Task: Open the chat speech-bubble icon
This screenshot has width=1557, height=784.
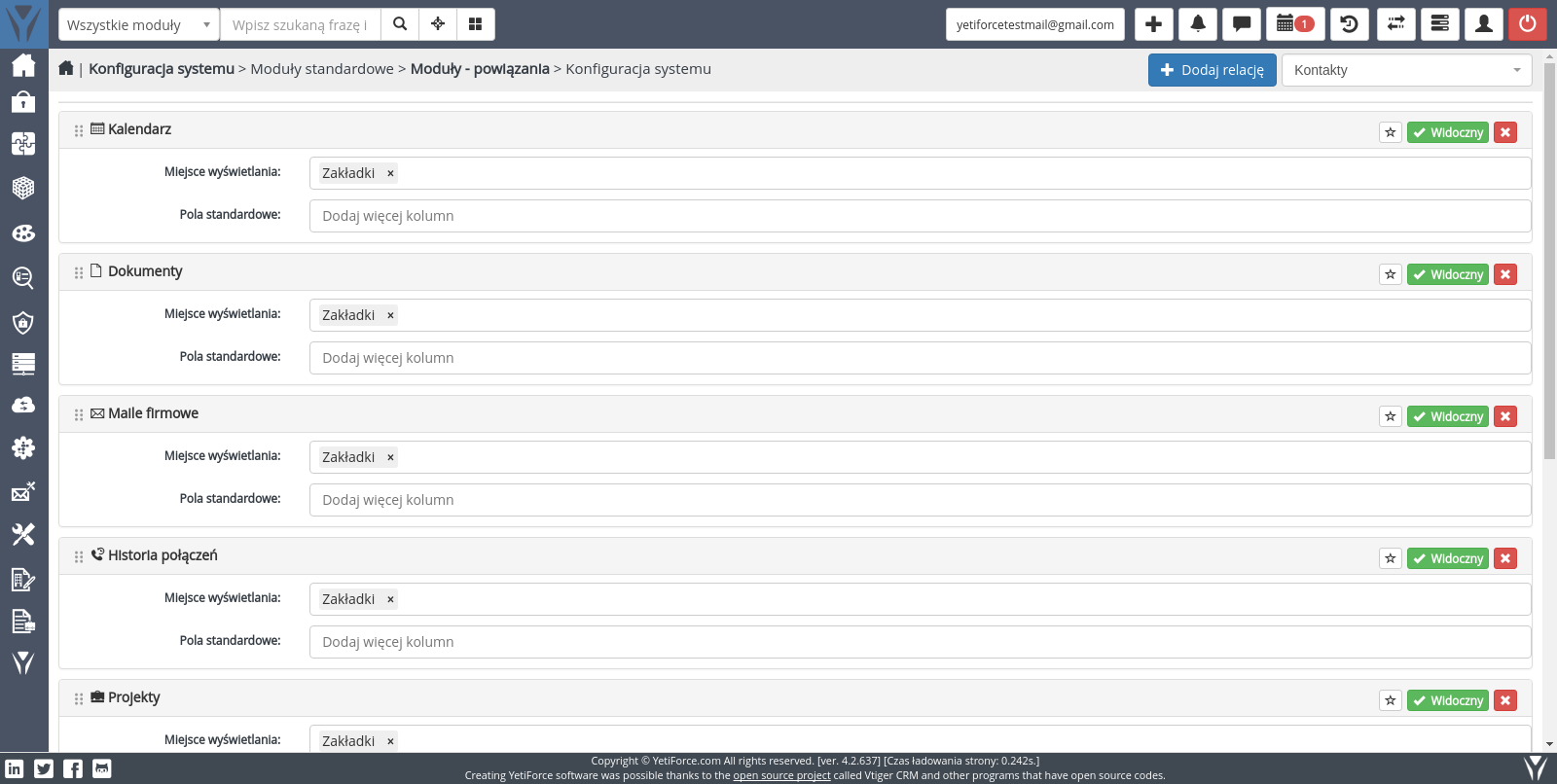Action: pos(1242,24)
